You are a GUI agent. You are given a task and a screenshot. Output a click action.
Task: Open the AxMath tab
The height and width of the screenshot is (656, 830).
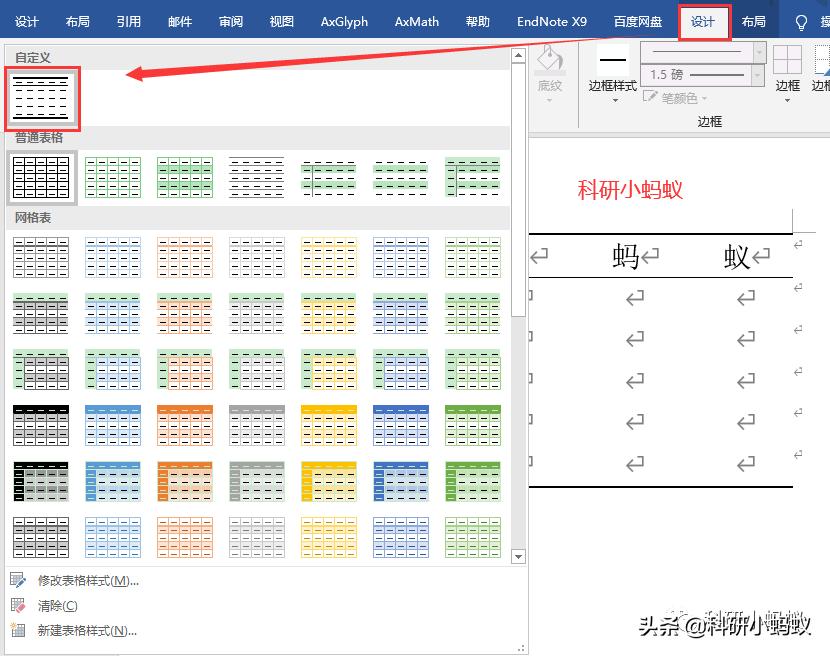(417, 22)
